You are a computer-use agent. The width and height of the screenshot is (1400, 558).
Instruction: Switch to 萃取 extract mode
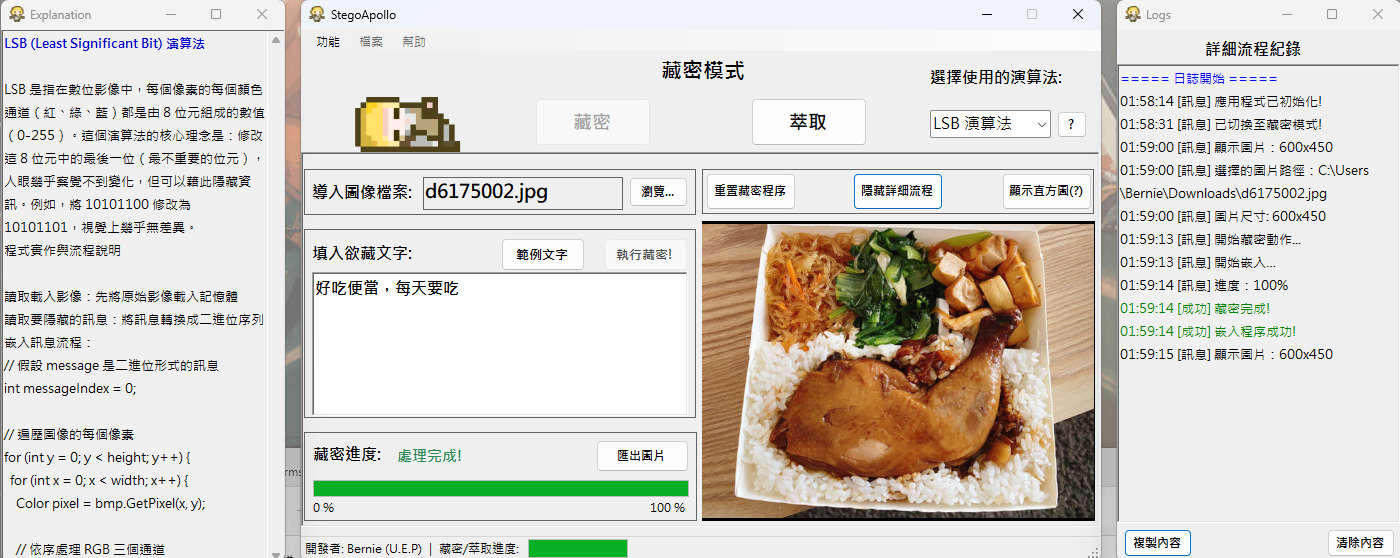(x=808, y=122)
